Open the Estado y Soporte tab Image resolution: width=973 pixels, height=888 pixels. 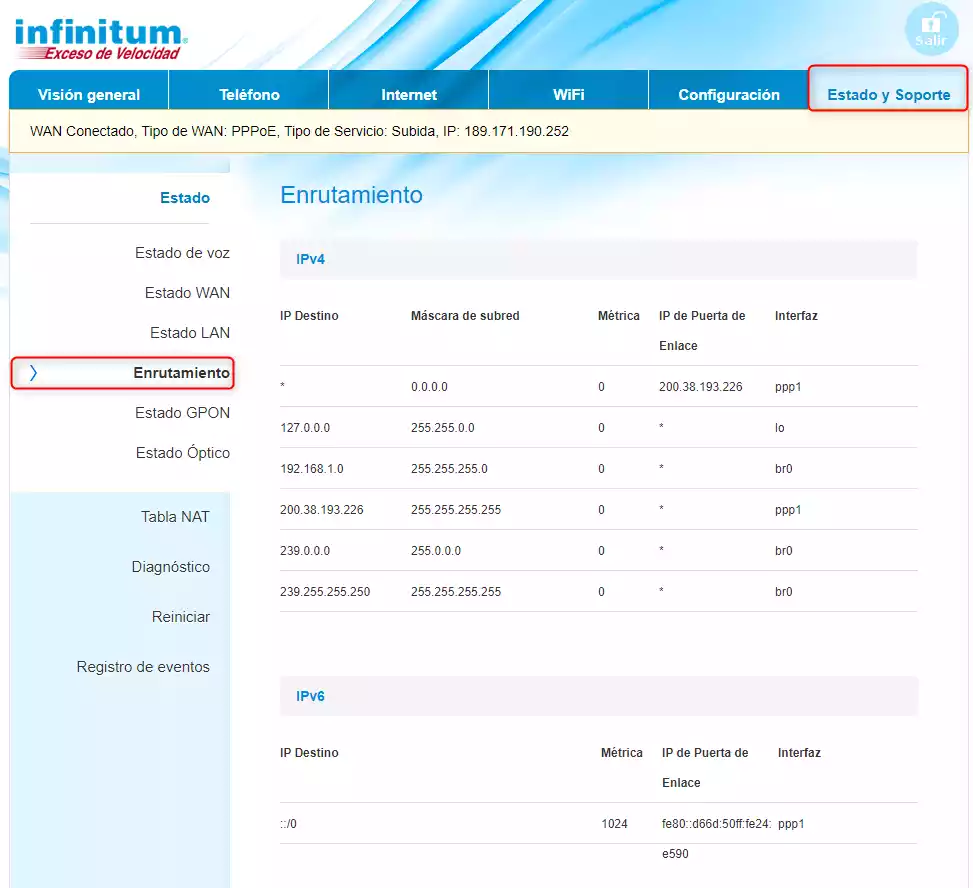(x=886, y=94)
